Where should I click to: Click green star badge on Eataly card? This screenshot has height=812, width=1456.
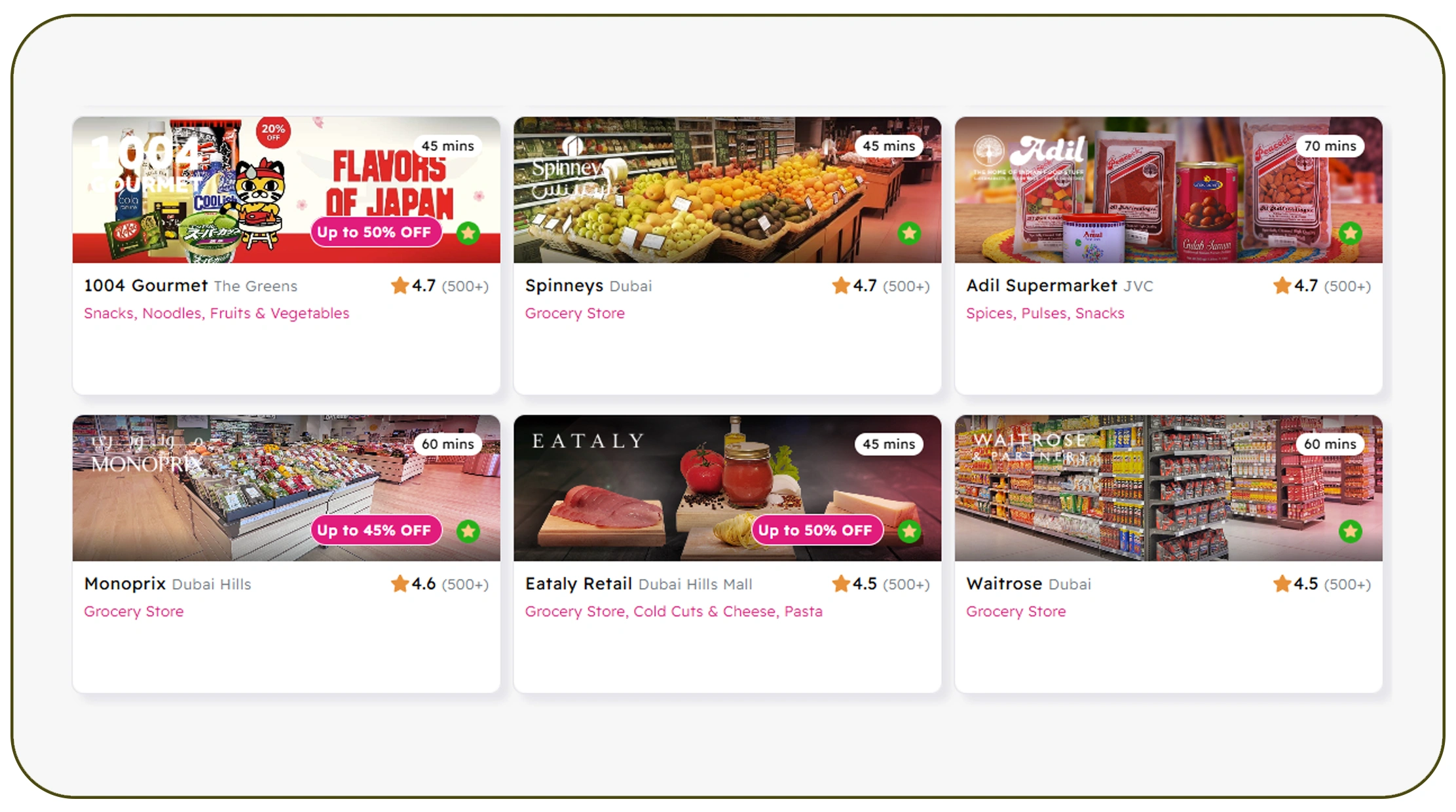pyautogui.click(x=909, y=530)
